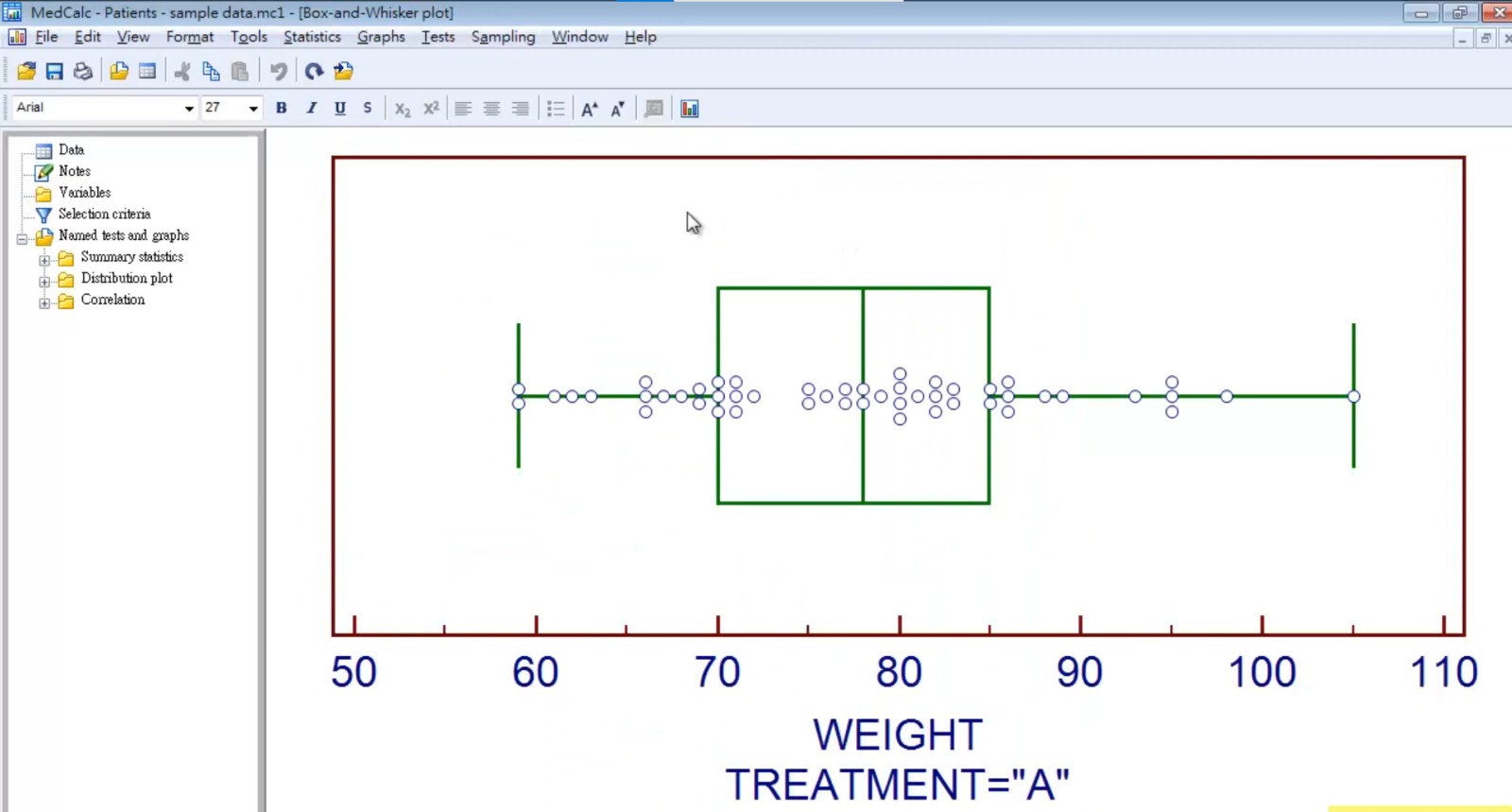Click the Open file toolbar icon
The image size is (1512, 812).
26,71
